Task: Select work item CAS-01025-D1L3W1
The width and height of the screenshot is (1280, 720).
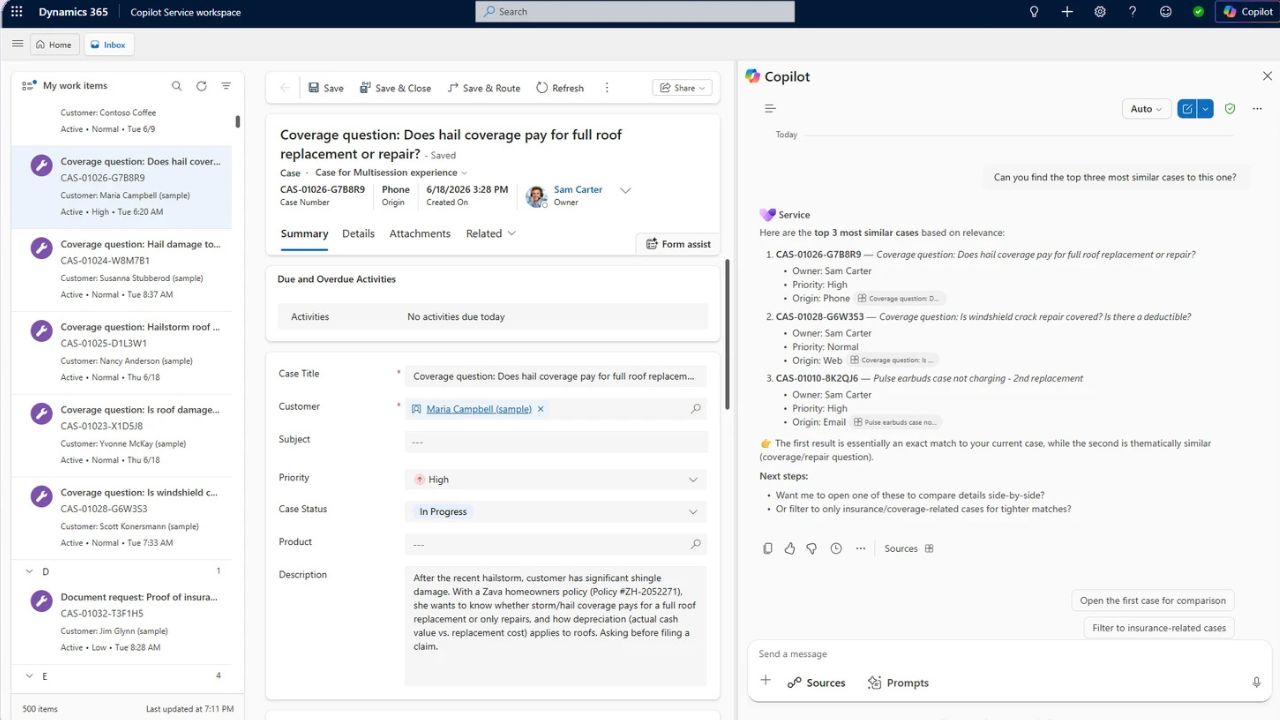Action: [x=121, y=353]
